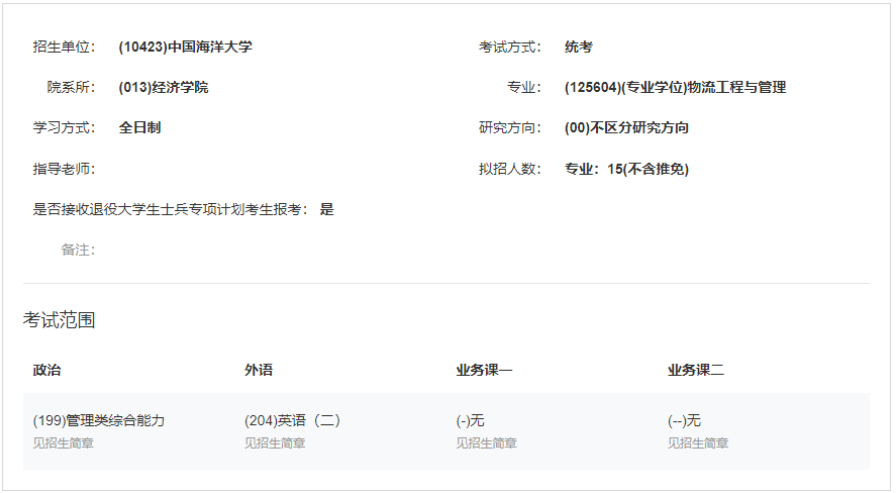This screenshot has height=493, width=896.
Task: Open 见招生简章 under the 外语 column
Action: coord(275,443)
